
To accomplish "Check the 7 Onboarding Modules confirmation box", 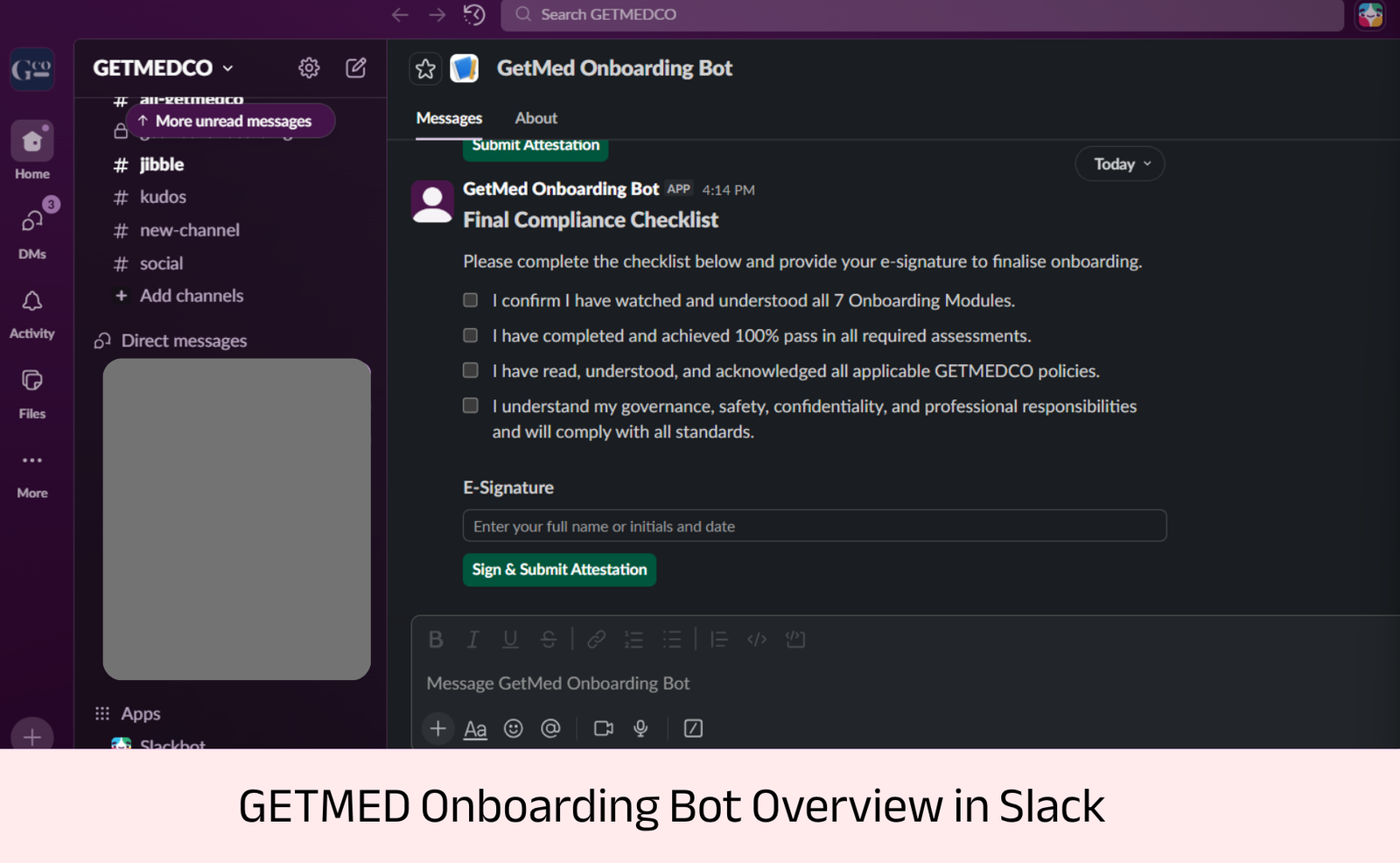I will (471, 300).
